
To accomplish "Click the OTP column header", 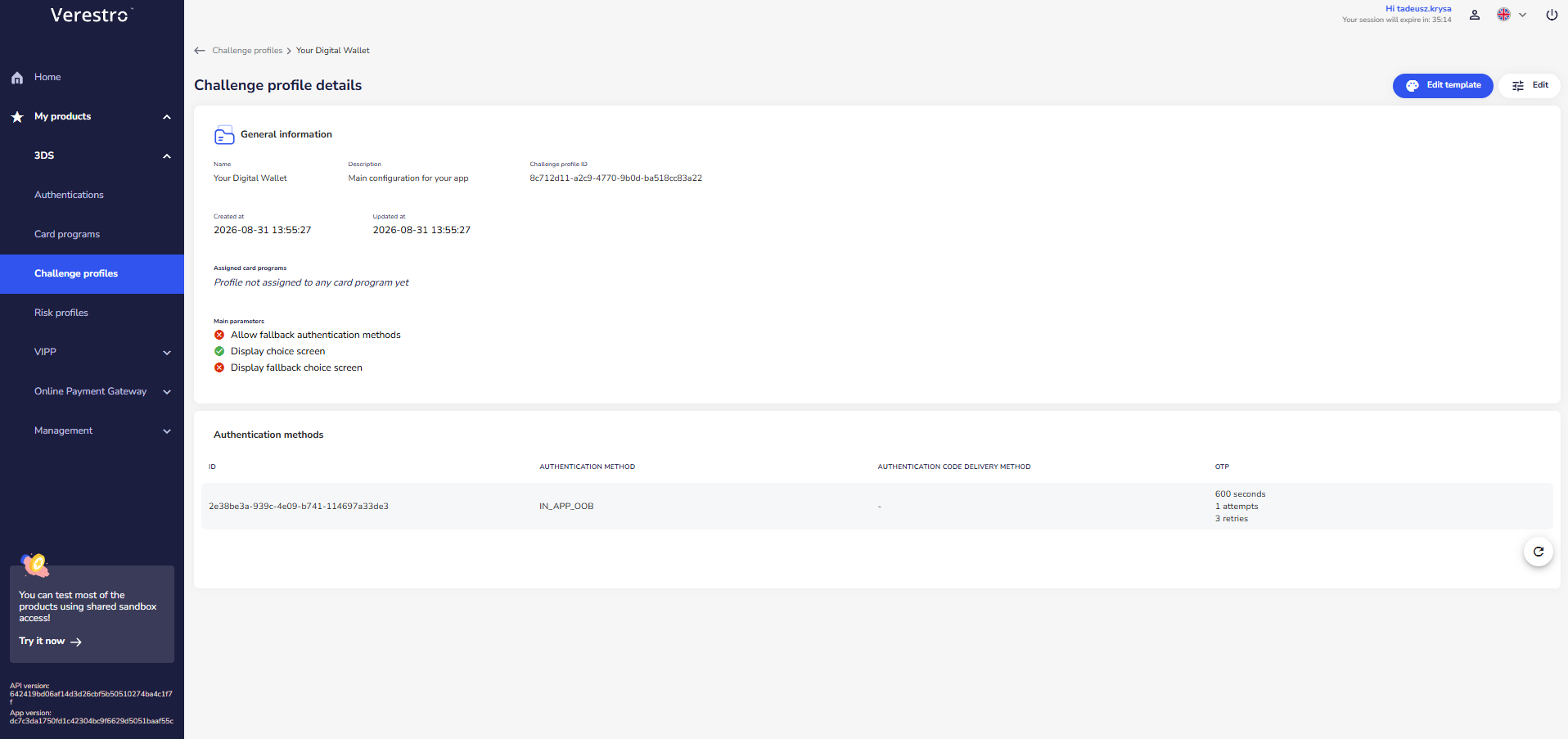I will click(x=1222, y=466).
